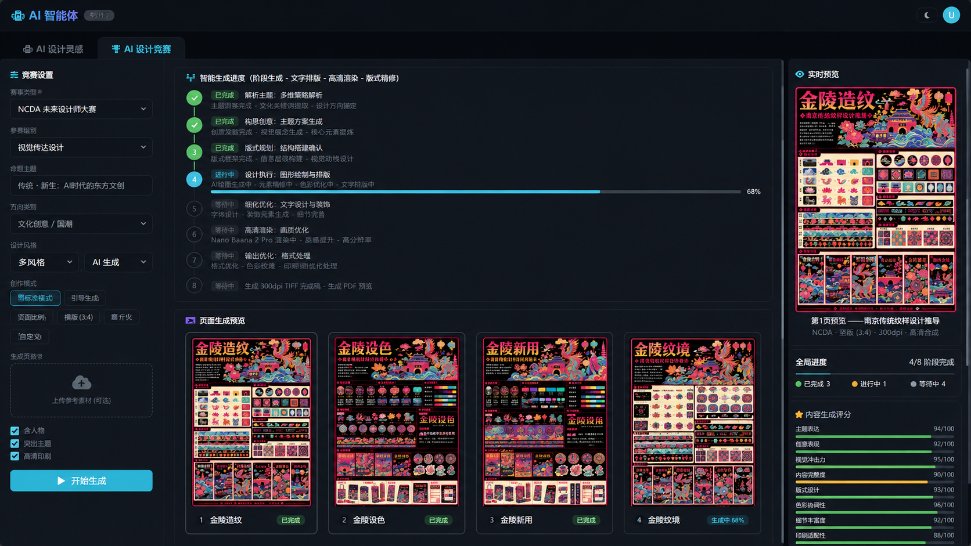Click the 色彩协调性 96/100 score row
Screen dimensions: 971x546
(874, 508)
